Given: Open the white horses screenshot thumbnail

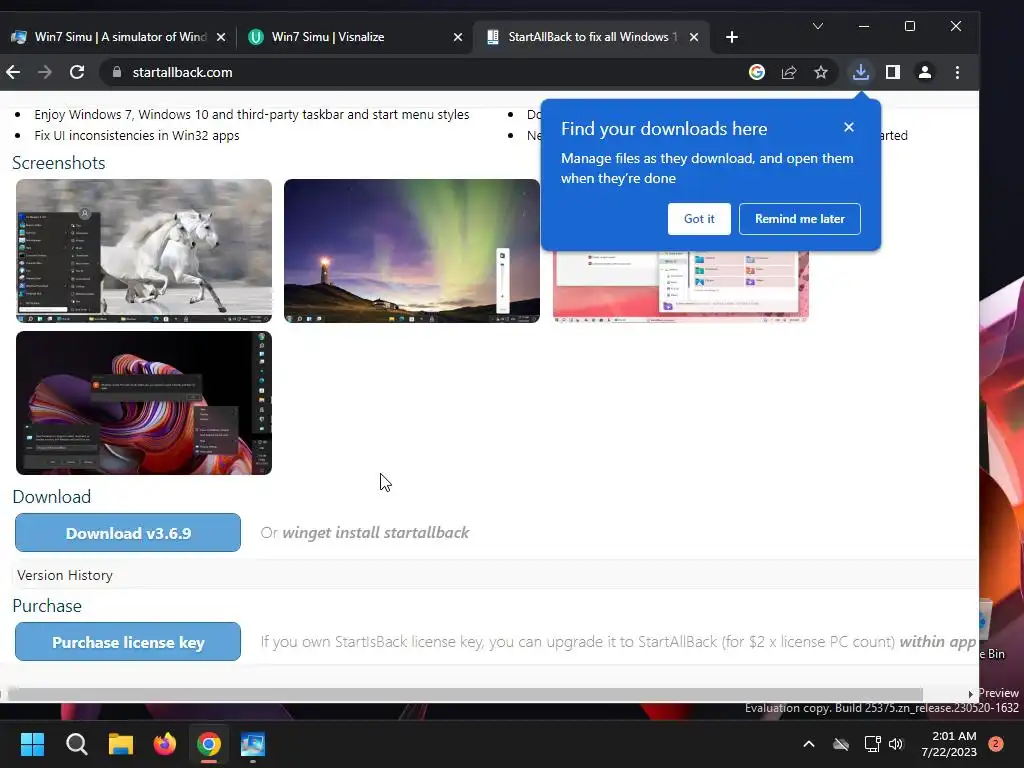Looking at the screenshot, I should point(144,251).
